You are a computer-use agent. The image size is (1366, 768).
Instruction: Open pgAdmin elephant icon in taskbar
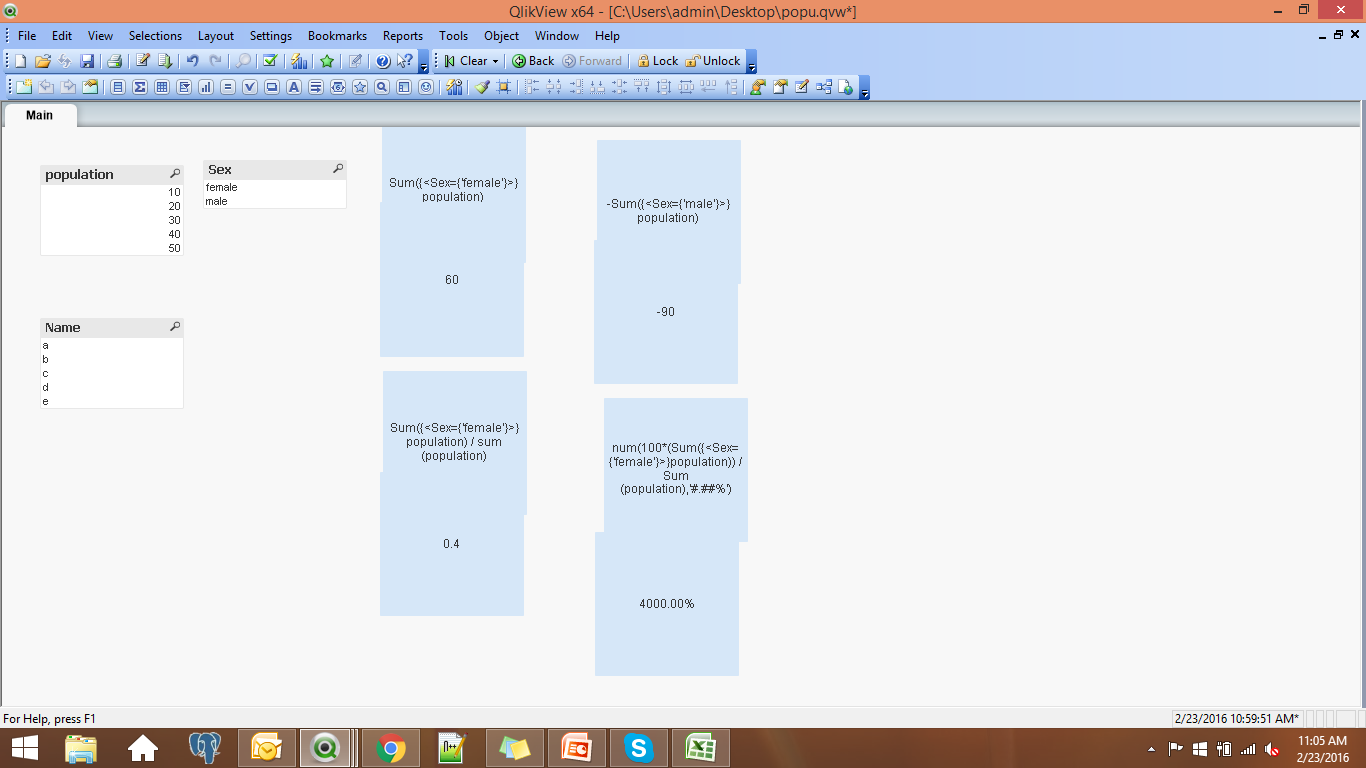pyautogui.click(x=204, y=748)
